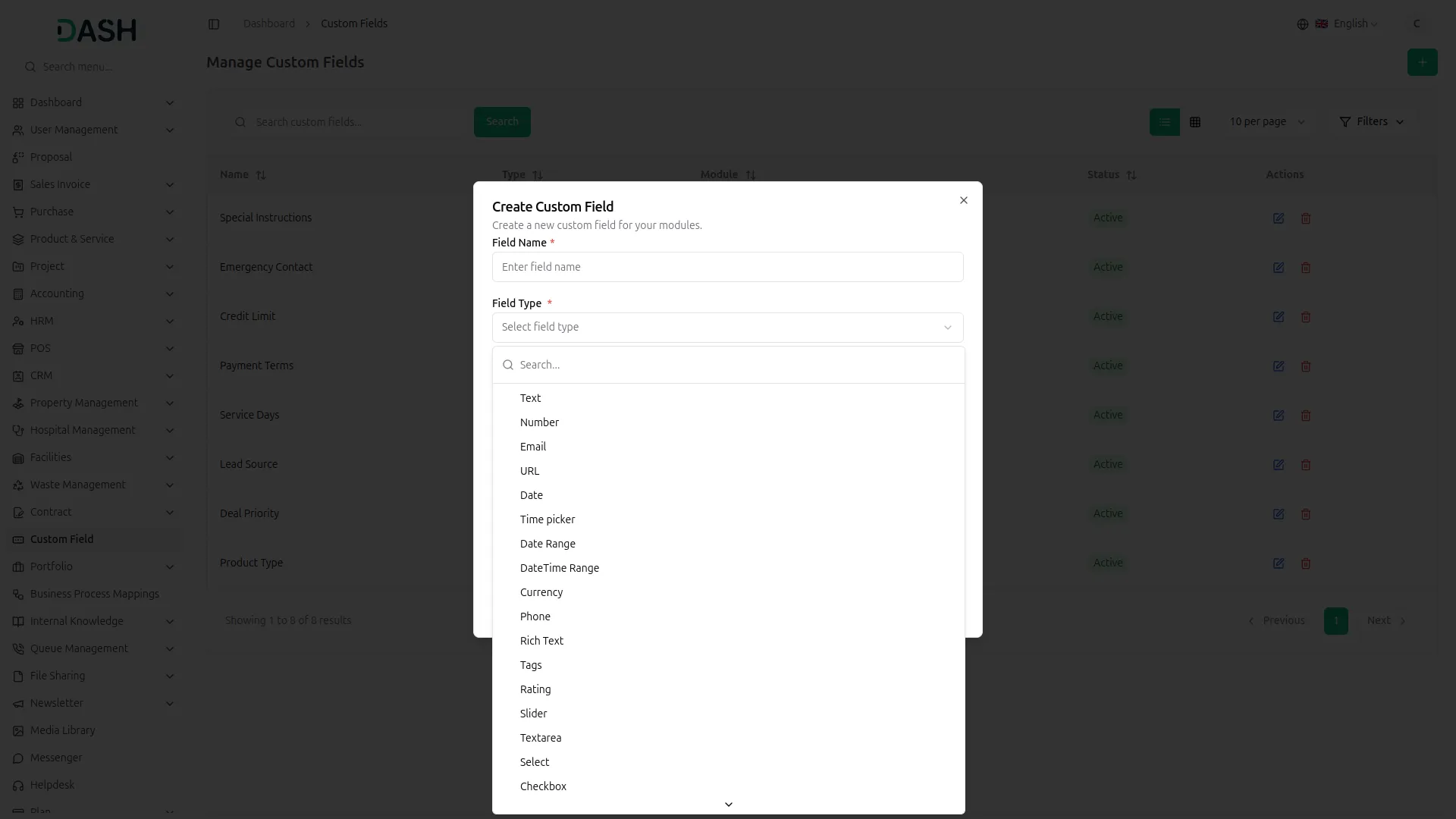This screenshot has width=1456, height=819.
Task: Open Messenger from the sidebar
Action: click(55, 758)
